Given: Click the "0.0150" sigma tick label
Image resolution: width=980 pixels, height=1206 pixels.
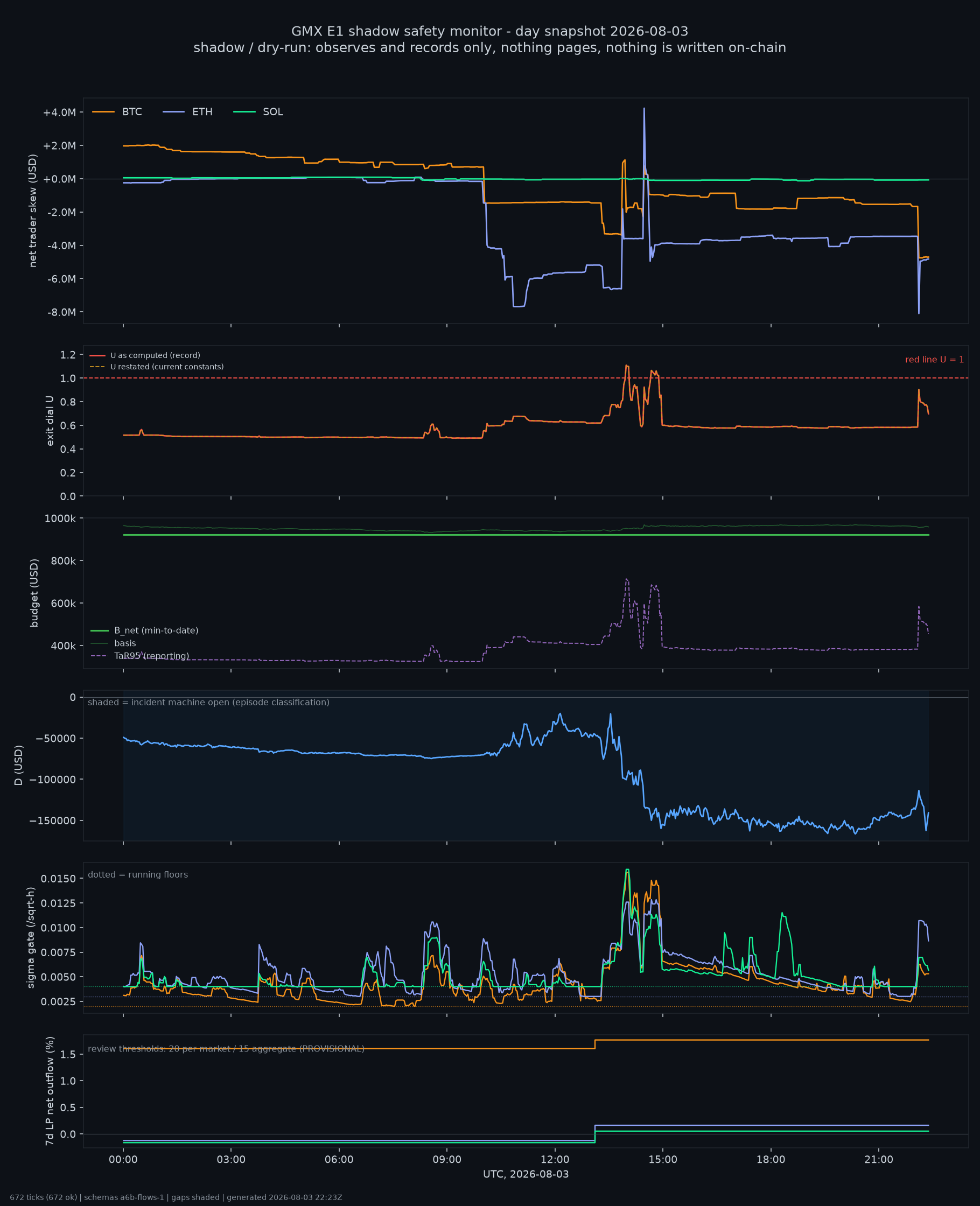Looking at the screenshot, I should coord(58,879).
